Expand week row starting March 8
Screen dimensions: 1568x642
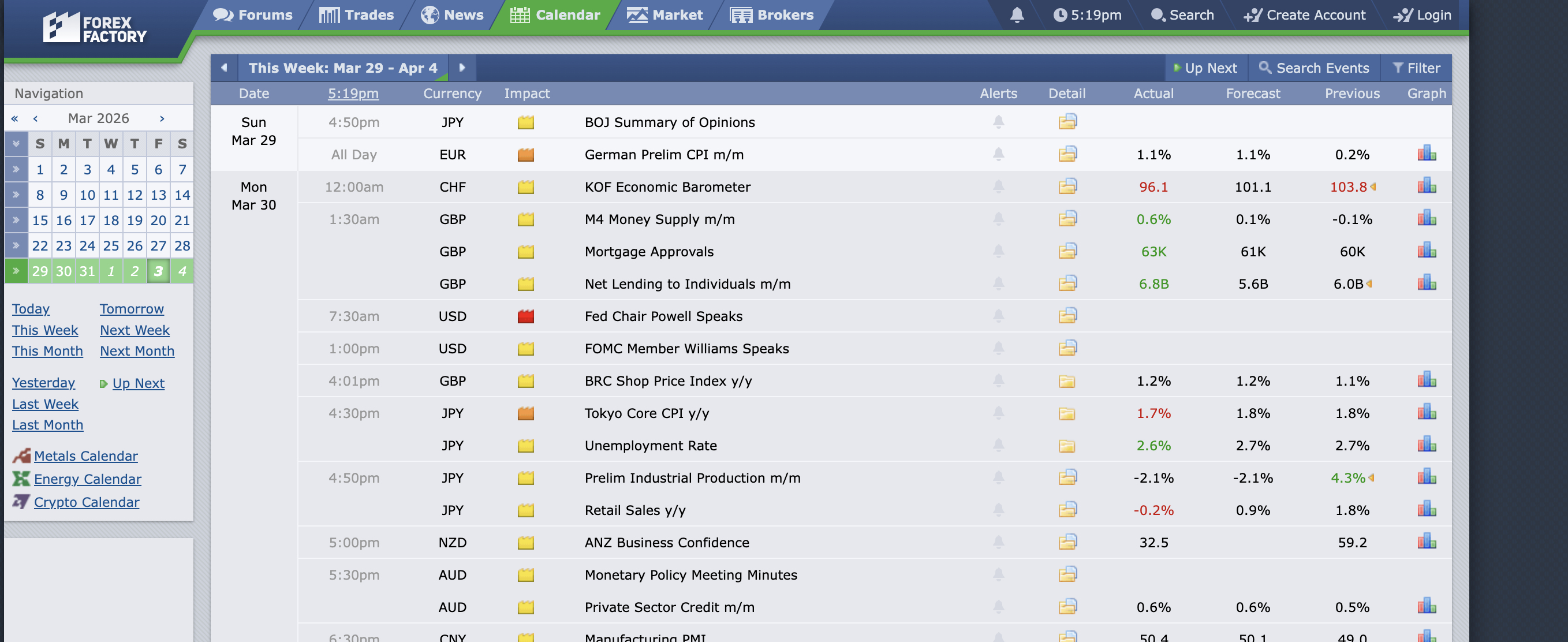coord(16,195)
